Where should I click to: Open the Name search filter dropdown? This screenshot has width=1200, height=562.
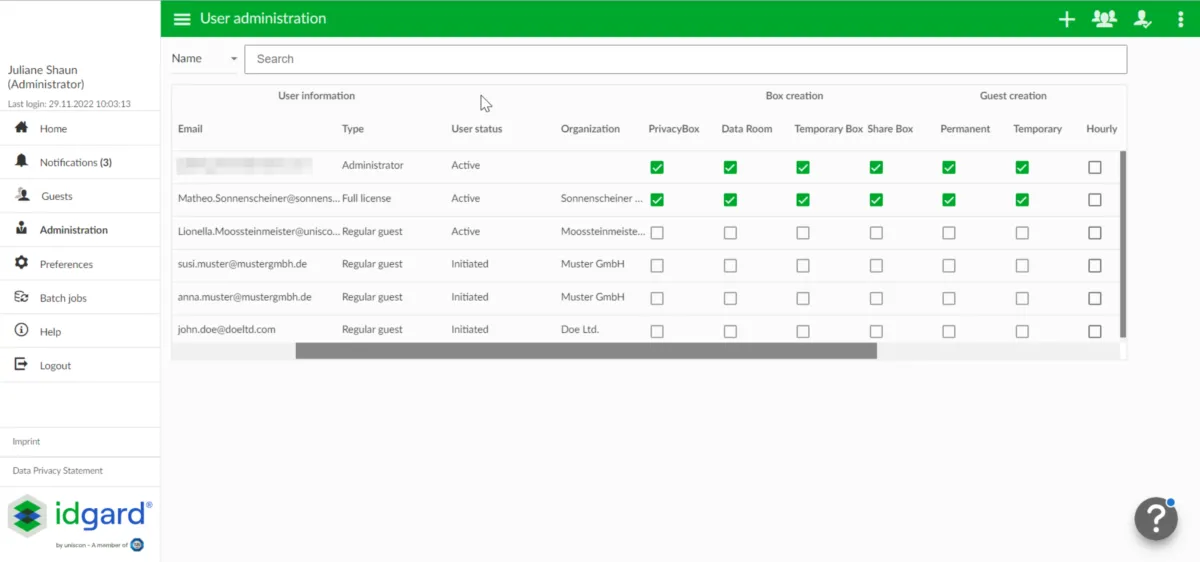(x=205, y=59)
